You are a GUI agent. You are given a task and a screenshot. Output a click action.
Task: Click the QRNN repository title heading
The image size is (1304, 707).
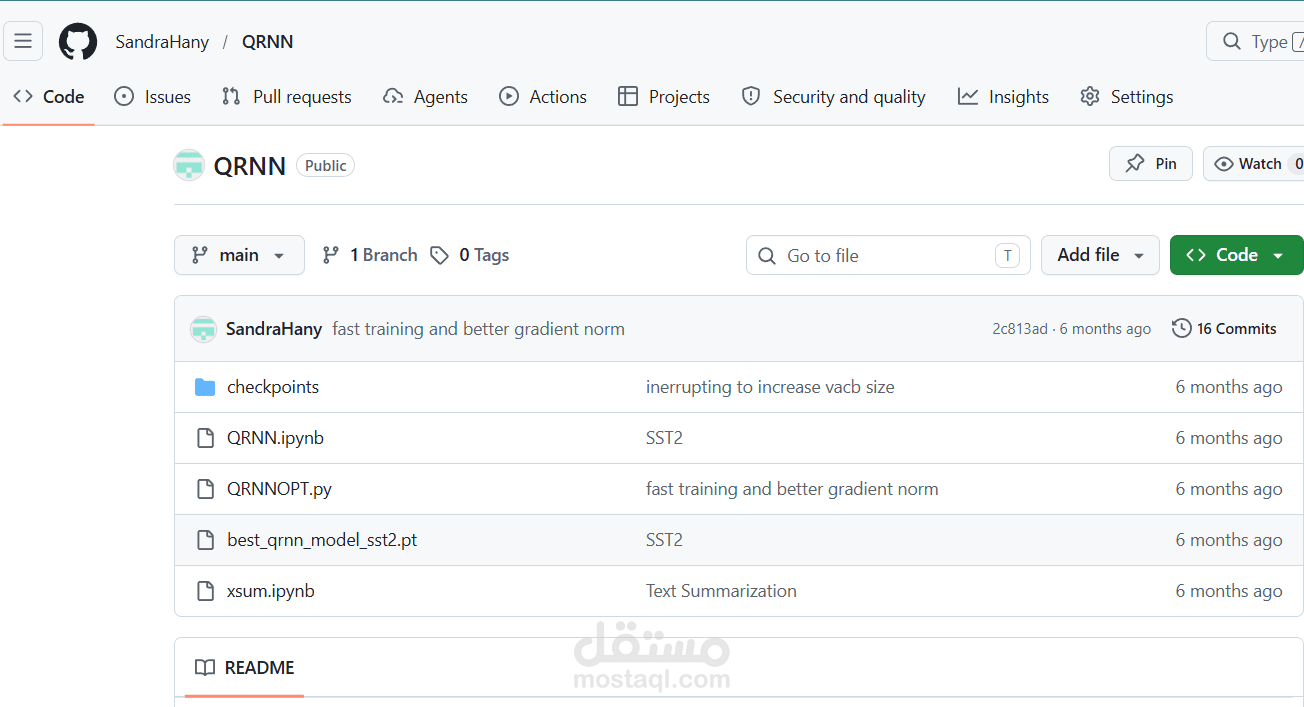[x=250, y=166]
